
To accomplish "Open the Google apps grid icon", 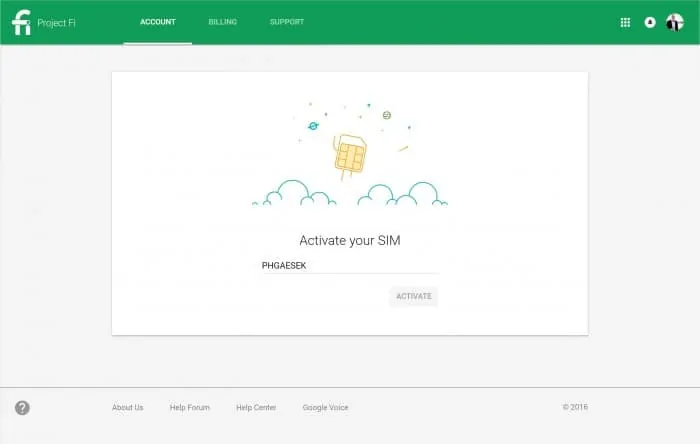I will coord(625,22).
